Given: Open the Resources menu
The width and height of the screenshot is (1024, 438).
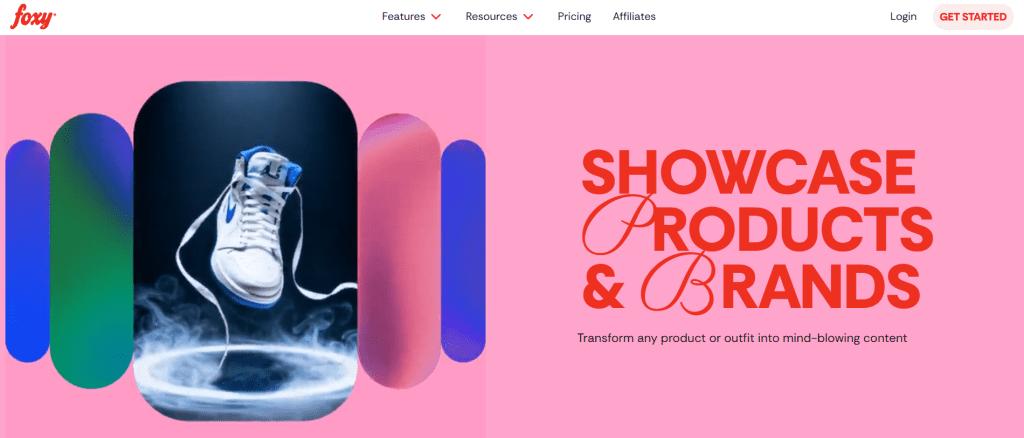Looking at the screenshot, I should click(x=500, y=16).
